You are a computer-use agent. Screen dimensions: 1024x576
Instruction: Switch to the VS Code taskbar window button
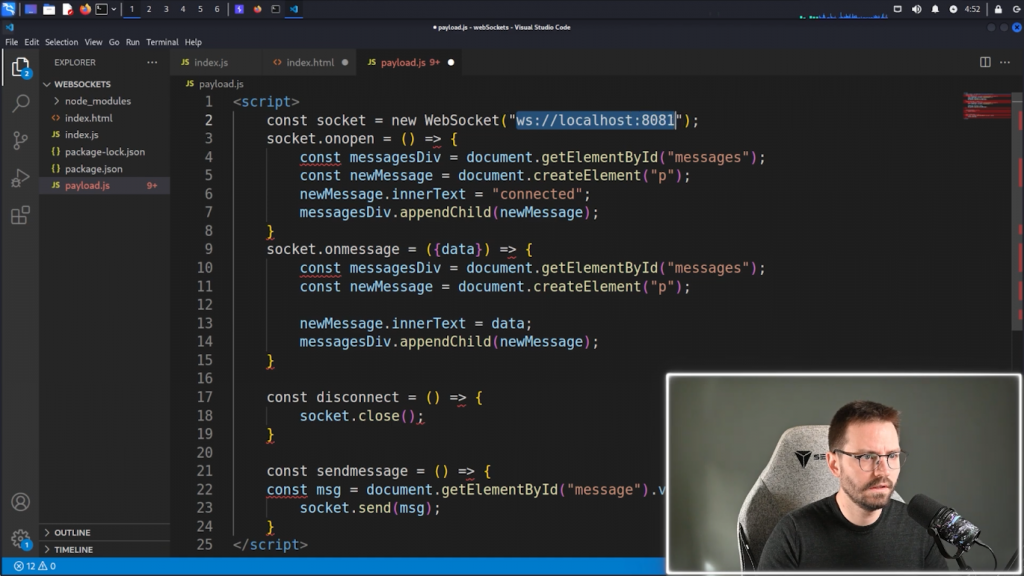[x=294, y=9]
